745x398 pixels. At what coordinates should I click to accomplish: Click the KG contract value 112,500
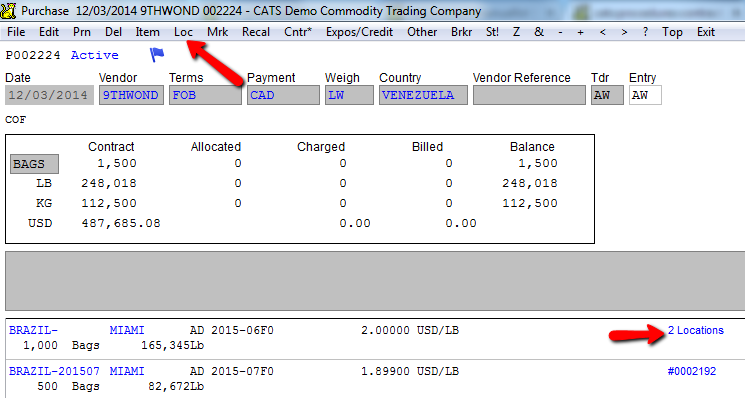(x=109, y=203)
